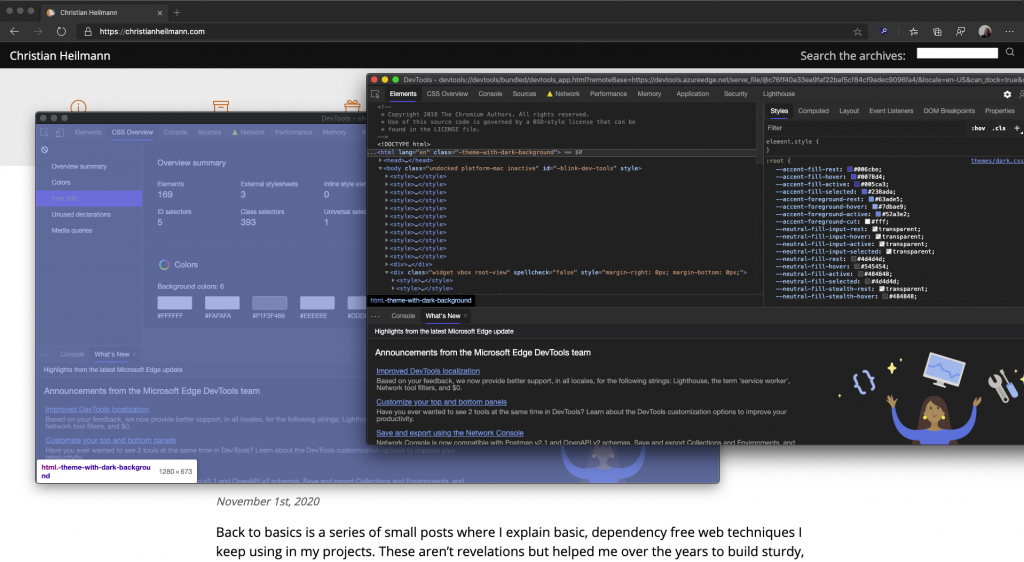Collapse the div widget vbox root-view node
Screen dimensions: 1024x562
(387, 272)
